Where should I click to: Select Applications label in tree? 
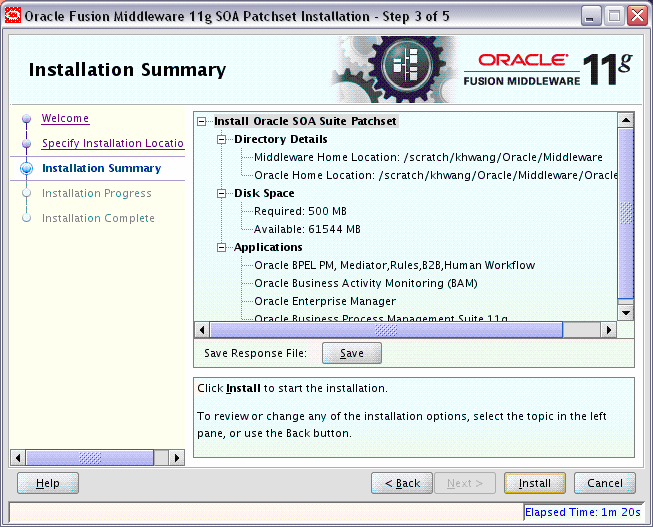click(268, 247)
